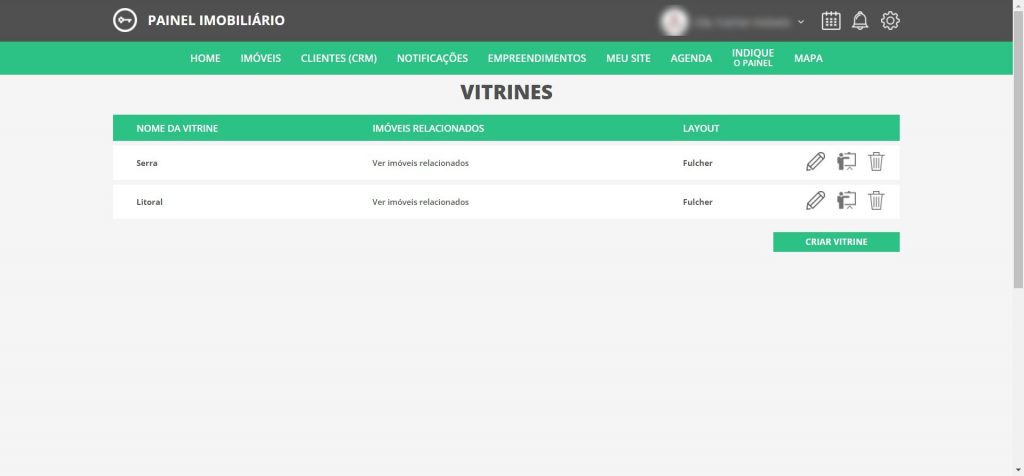
Task: Open notifications bell icon
Action: click(x=859, y=21)
